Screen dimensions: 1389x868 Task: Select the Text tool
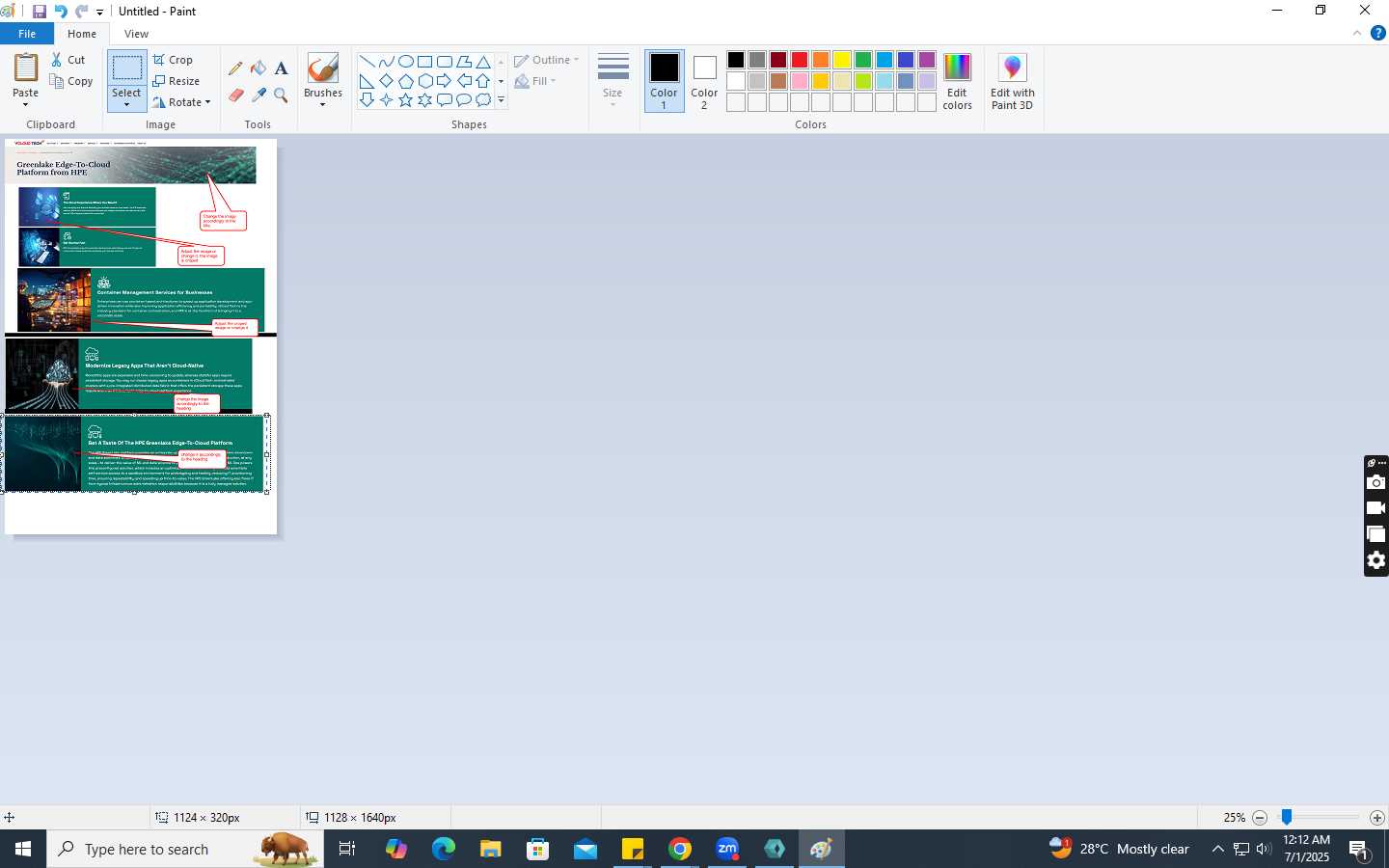281,68
